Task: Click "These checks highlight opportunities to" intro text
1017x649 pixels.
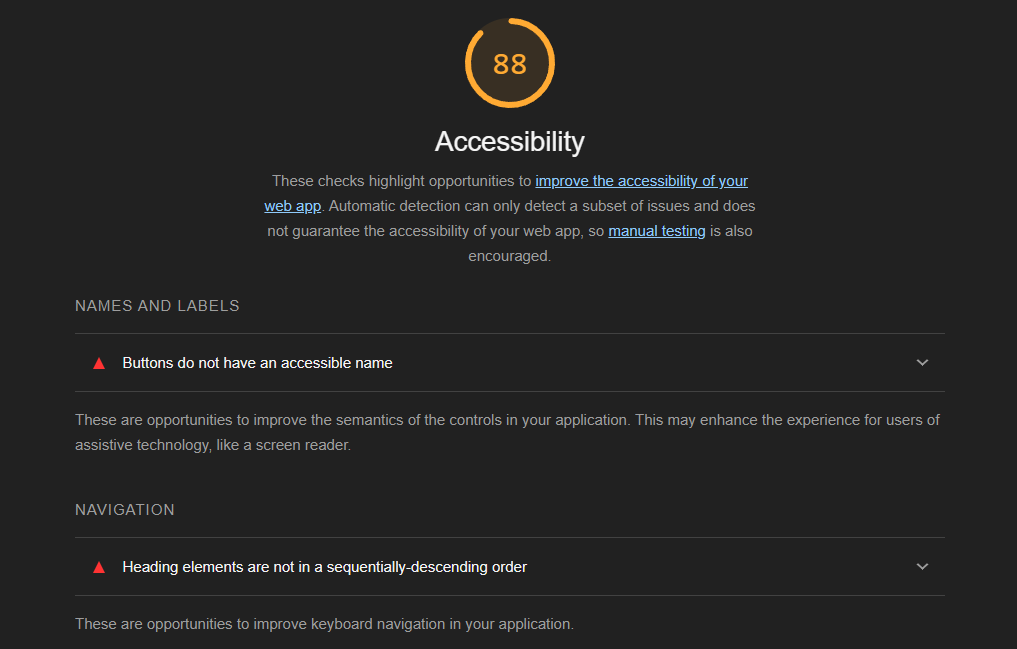Action: click(x=402, y=181)
